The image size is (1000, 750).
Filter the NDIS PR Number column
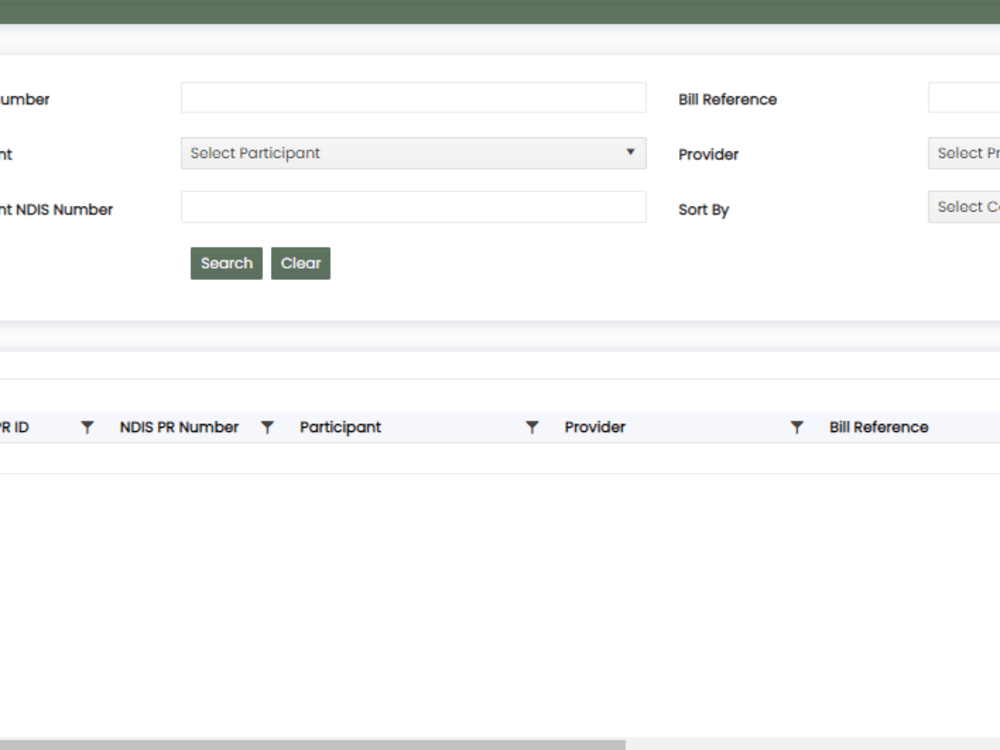(267, 427)
